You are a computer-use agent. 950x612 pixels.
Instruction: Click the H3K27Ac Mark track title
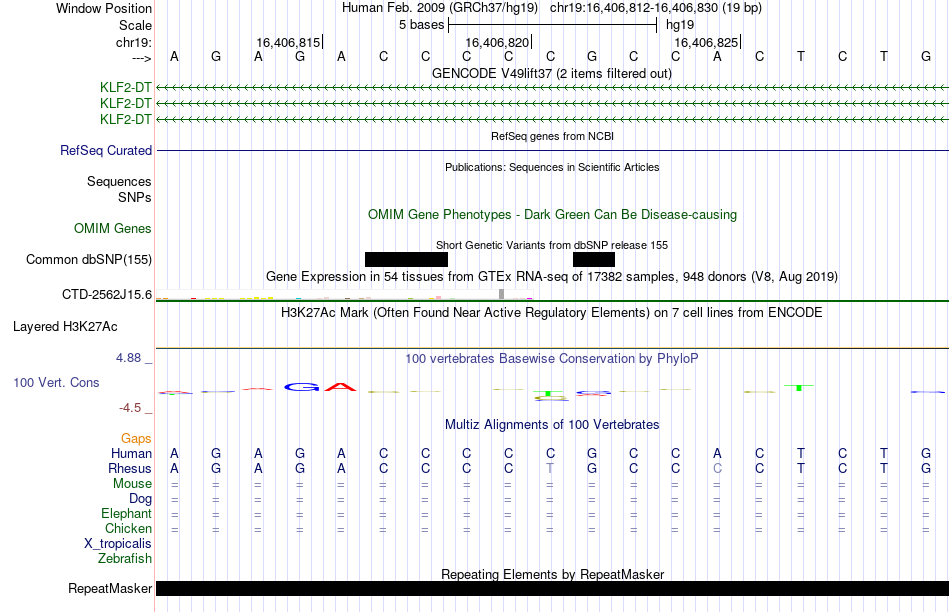tap(552, 313)
